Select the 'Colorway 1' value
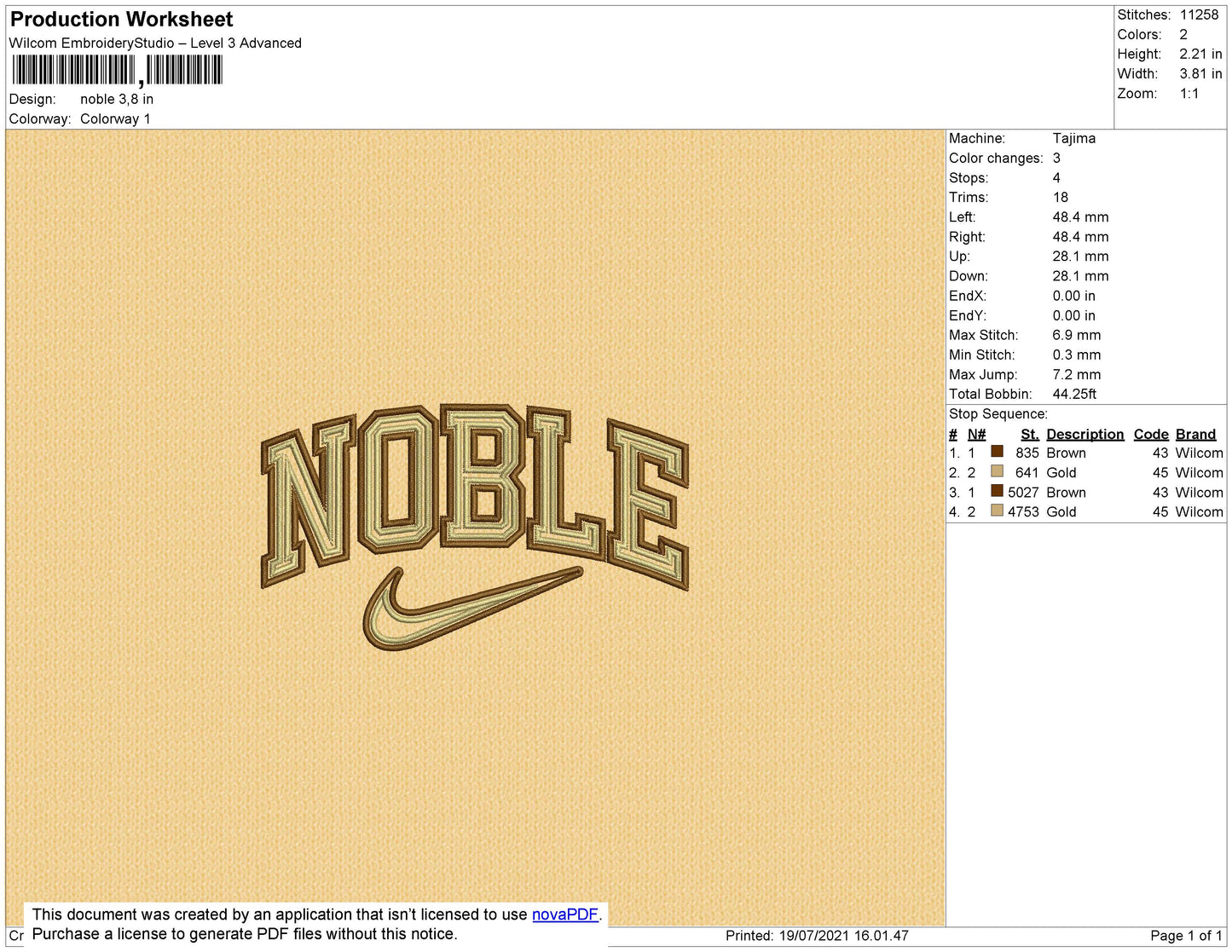 click(x=115, y=118)
